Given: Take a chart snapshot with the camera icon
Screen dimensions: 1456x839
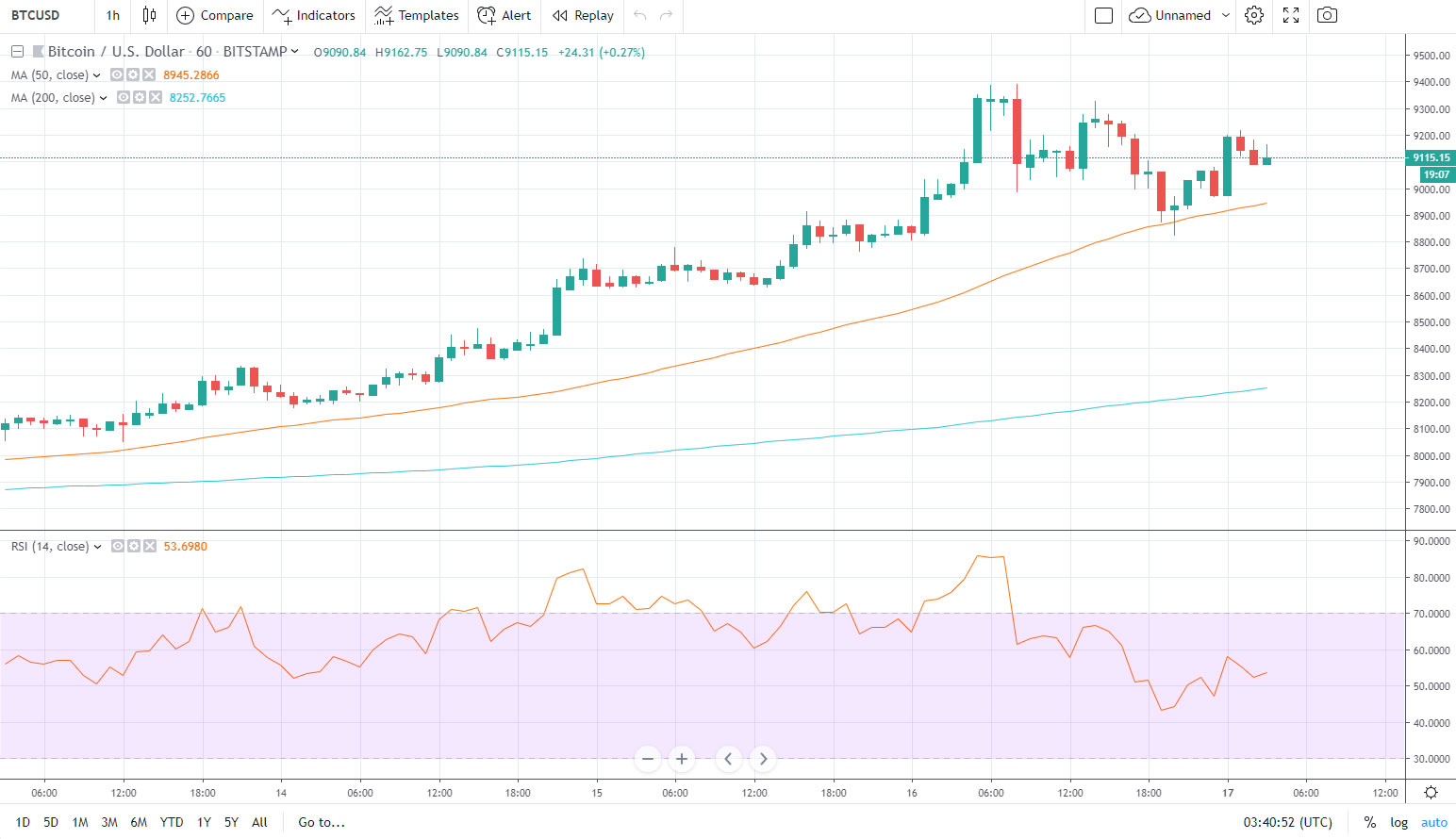Looking at the screenshot, I should [x=1327, y=15].
